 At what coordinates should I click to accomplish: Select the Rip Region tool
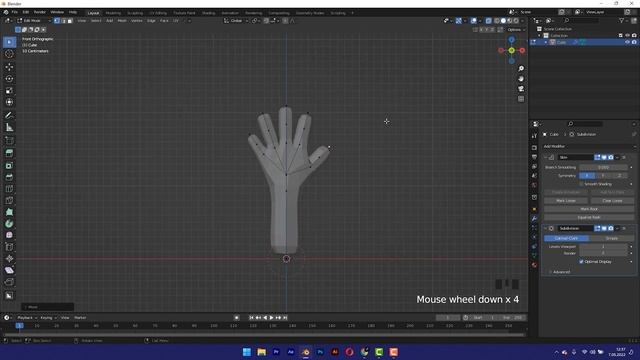click(9, 282)
